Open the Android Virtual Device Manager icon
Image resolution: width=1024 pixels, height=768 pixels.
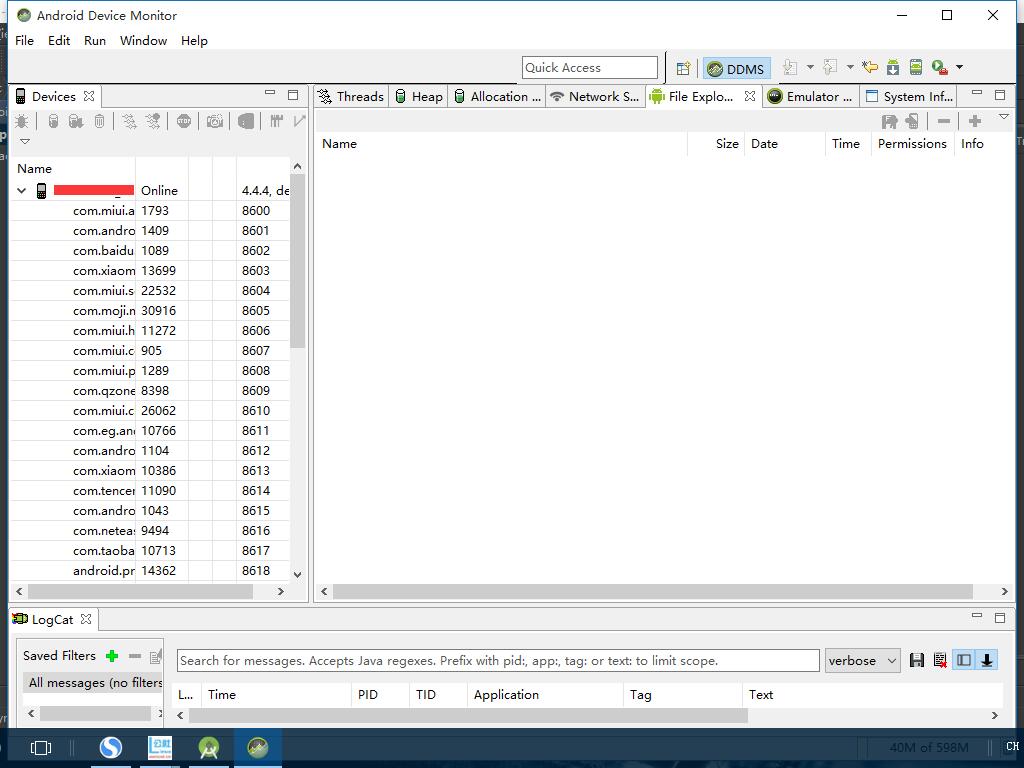click(x=916, y=67)
